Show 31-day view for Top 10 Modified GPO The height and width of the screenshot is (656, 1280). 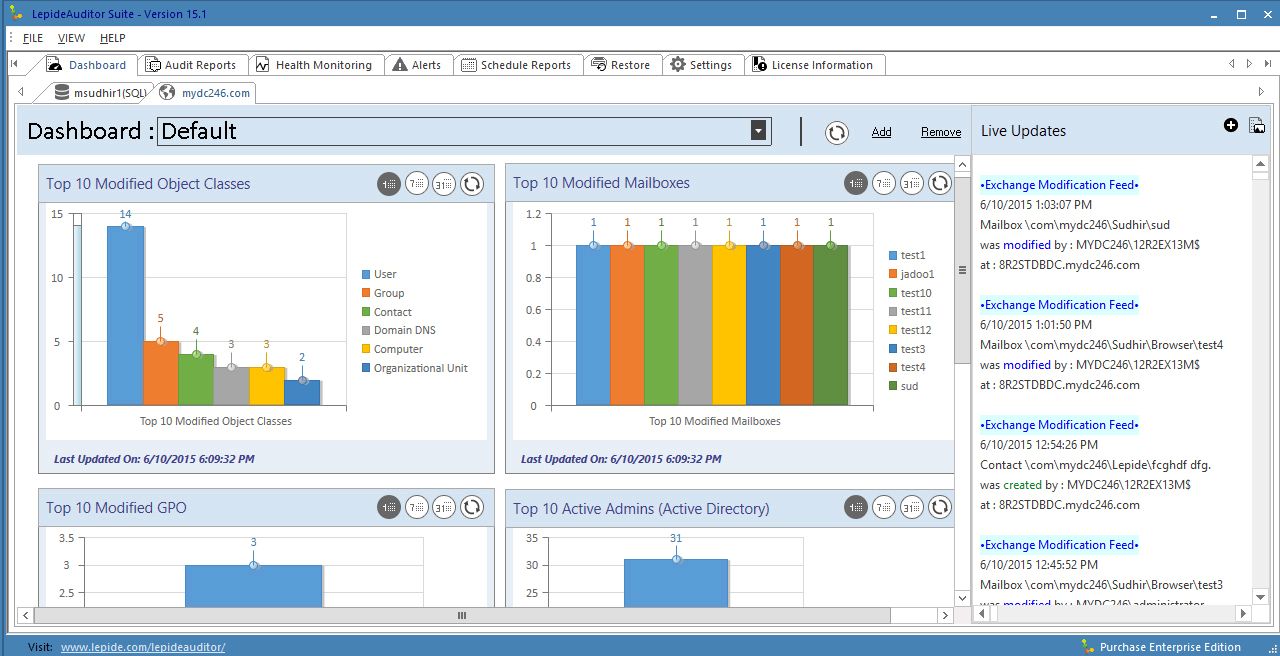click(445, 508)
